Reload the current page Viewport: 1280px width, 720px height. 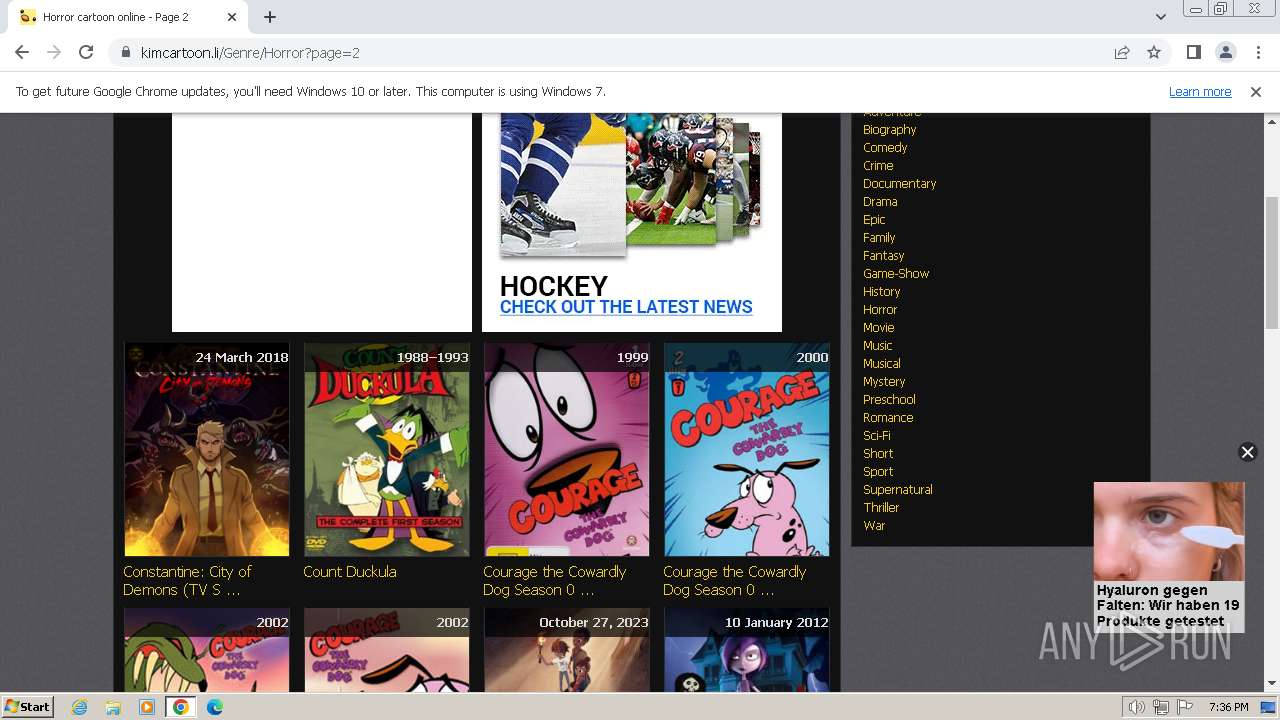click(x=86, y=52)
